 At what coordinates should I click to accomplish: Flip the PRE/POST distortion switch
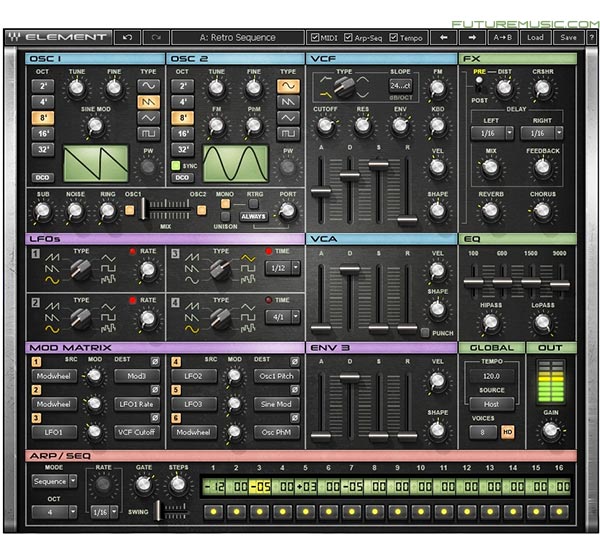(x=479, y=85)
